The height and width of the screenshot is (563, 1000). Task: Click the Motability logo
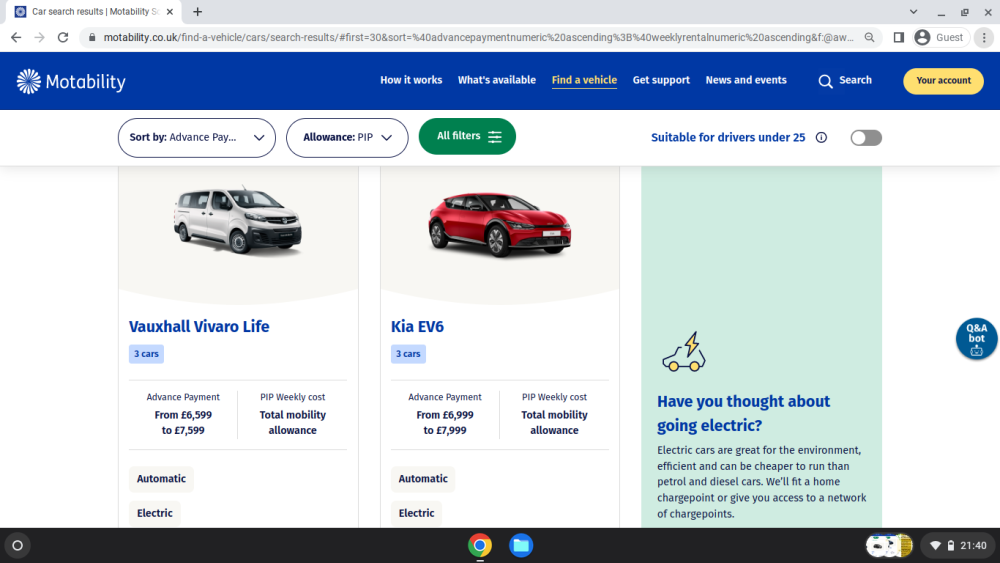click(x=71, y=82)
